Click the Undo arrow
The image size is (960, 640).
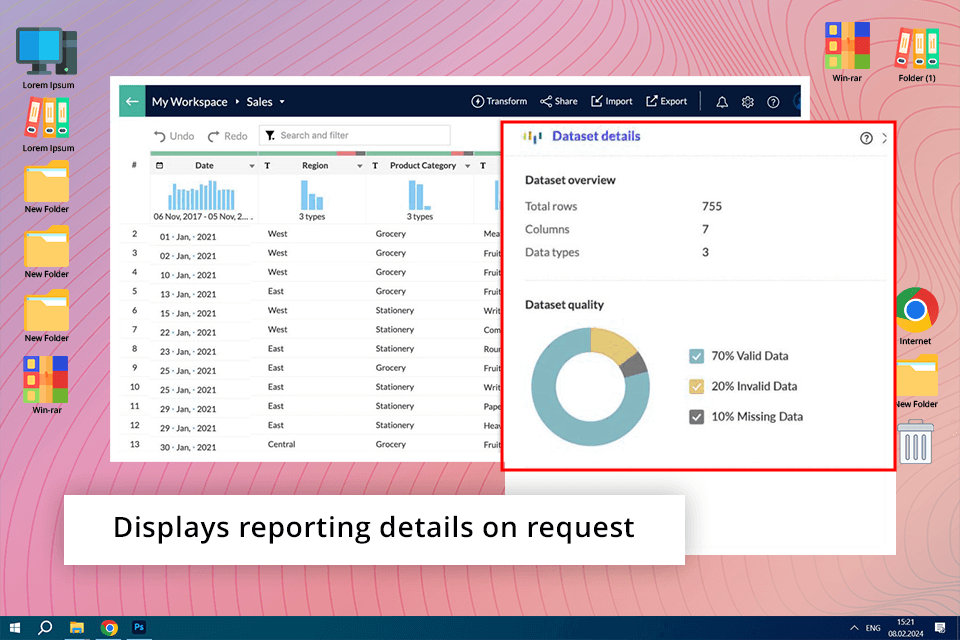click(160, 136)
